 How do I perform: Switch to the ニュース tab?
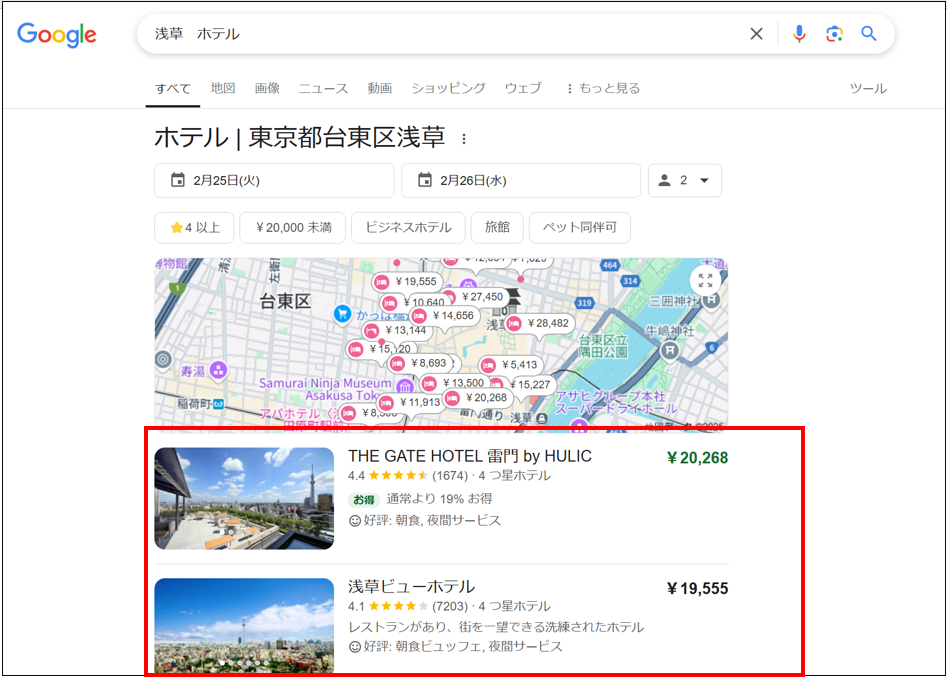click(x=324, y=88)
